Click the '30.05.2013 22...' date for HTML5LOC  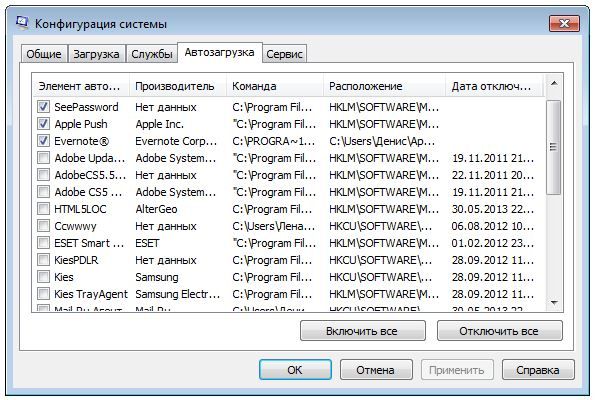pyautogui.click(x=493, y=209)
